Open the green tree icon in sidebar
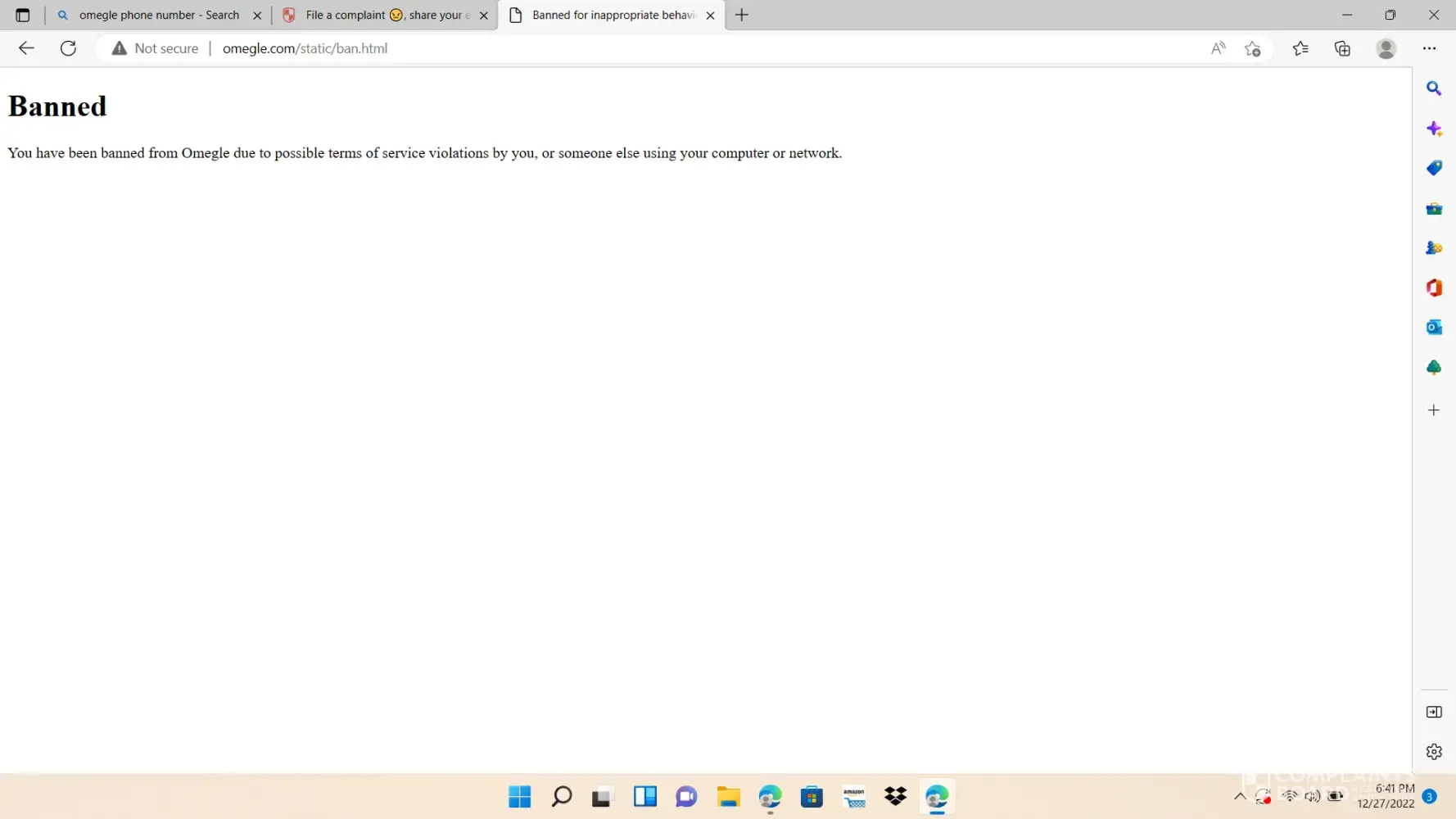 pos(1434,368)
